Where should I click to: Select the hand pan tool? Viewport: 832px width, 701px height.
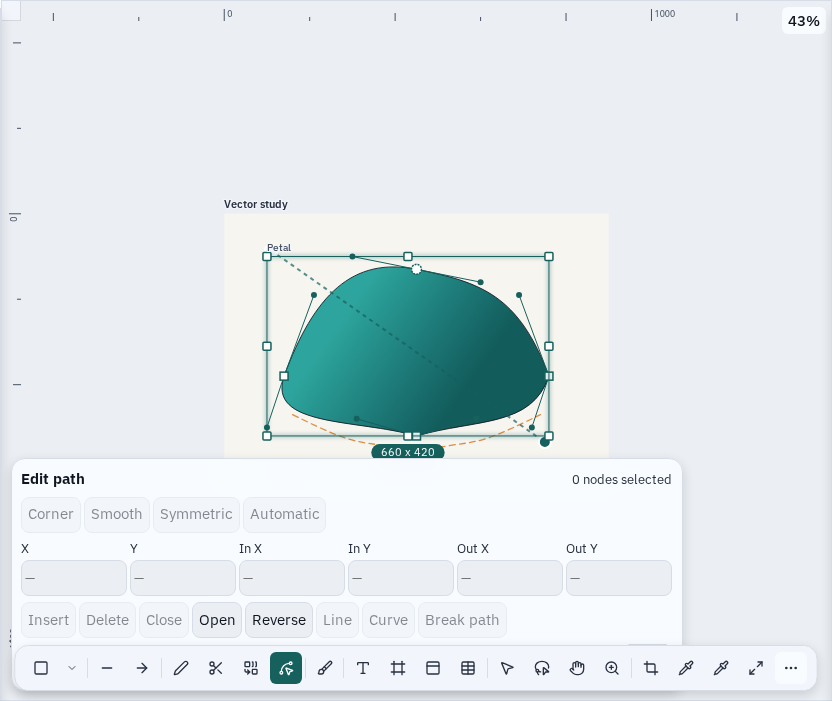coord(577,668)
